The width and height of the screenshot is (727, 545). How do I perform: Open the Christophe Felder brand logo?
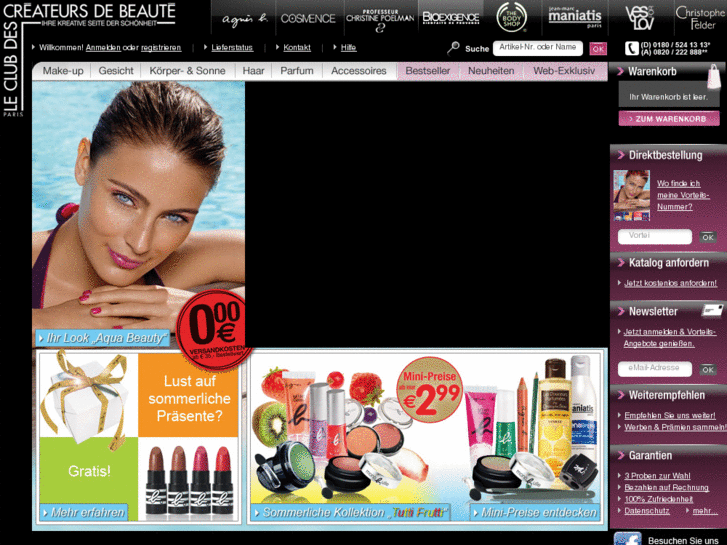pos(700,18)
